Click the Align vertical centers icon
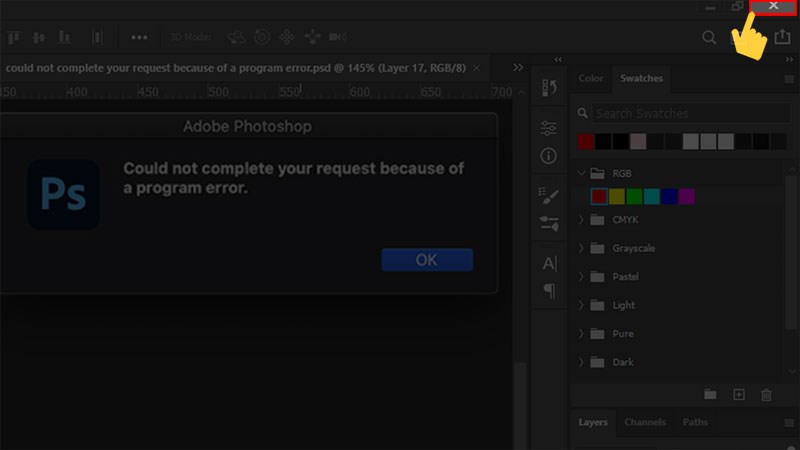The width and height of the screenshot is (800, 450). pos(39,37)
